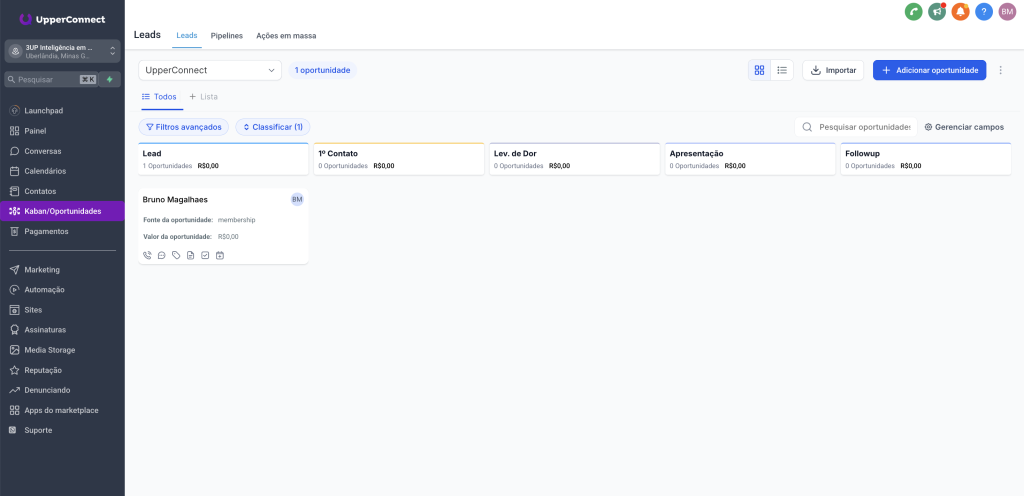This screenshot has width=1024, height=496.
Task: Click the blue help question mark icon
Action: point(984,12)
